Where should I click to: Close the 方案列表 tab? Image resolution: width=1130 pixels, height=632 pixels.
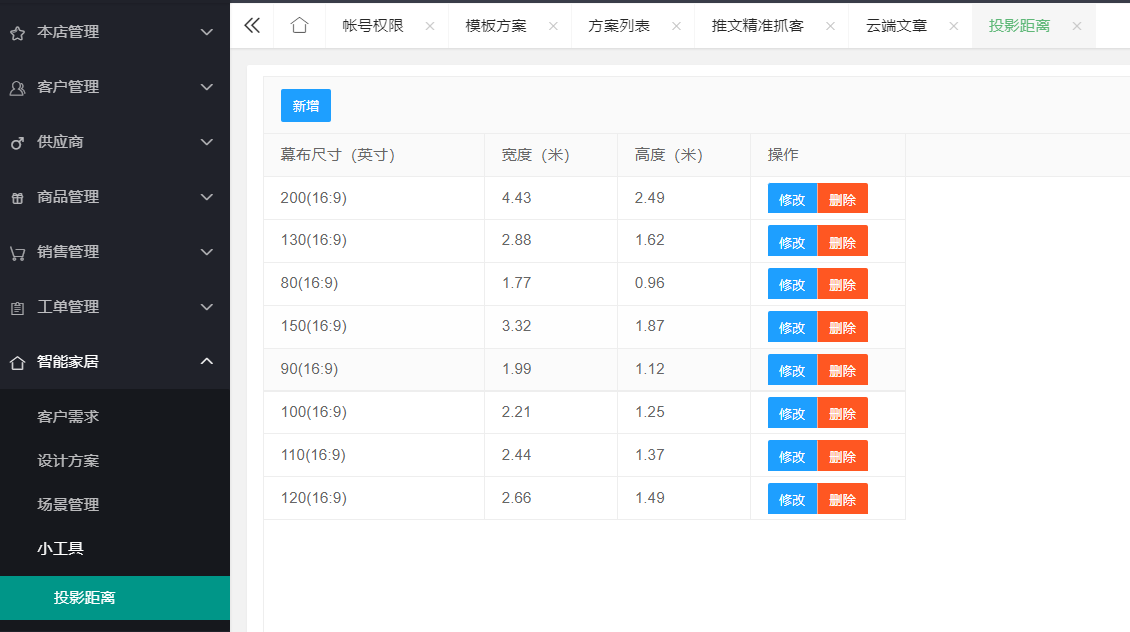point(676,26)
